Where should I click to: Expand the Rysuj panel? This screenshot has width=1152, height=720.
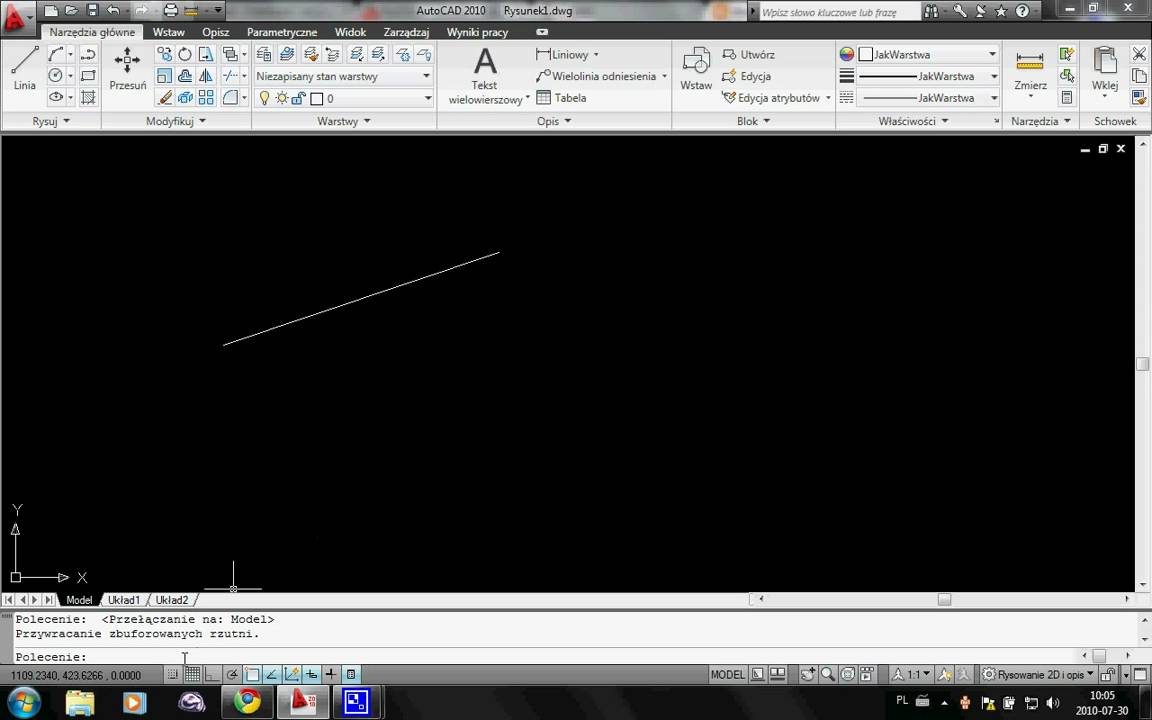tap(51, 121)
